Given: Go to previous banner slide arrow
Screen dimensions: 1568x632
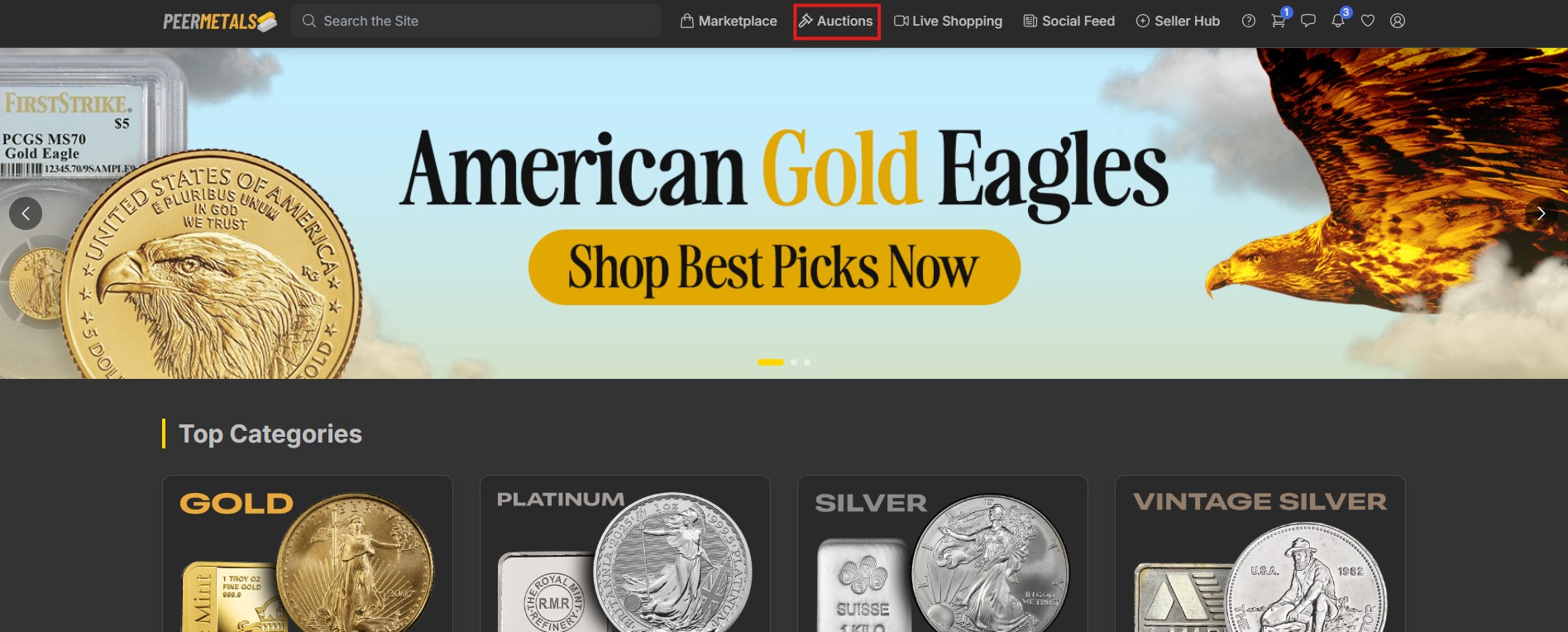Looking at the screenshot, I should (26, 213).
